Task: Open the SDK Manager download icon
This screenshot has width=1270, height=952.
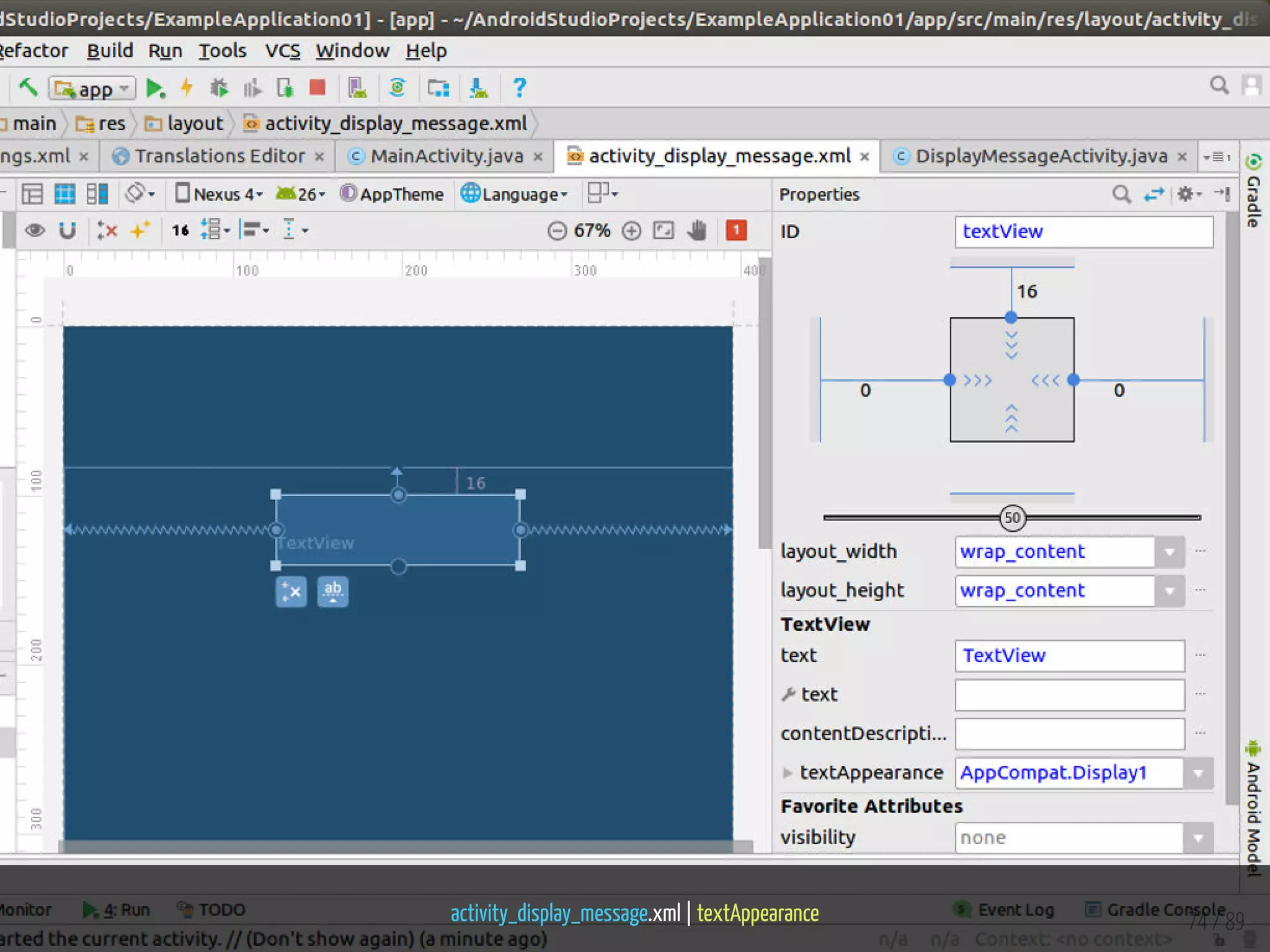Action: tap(478, 88)
